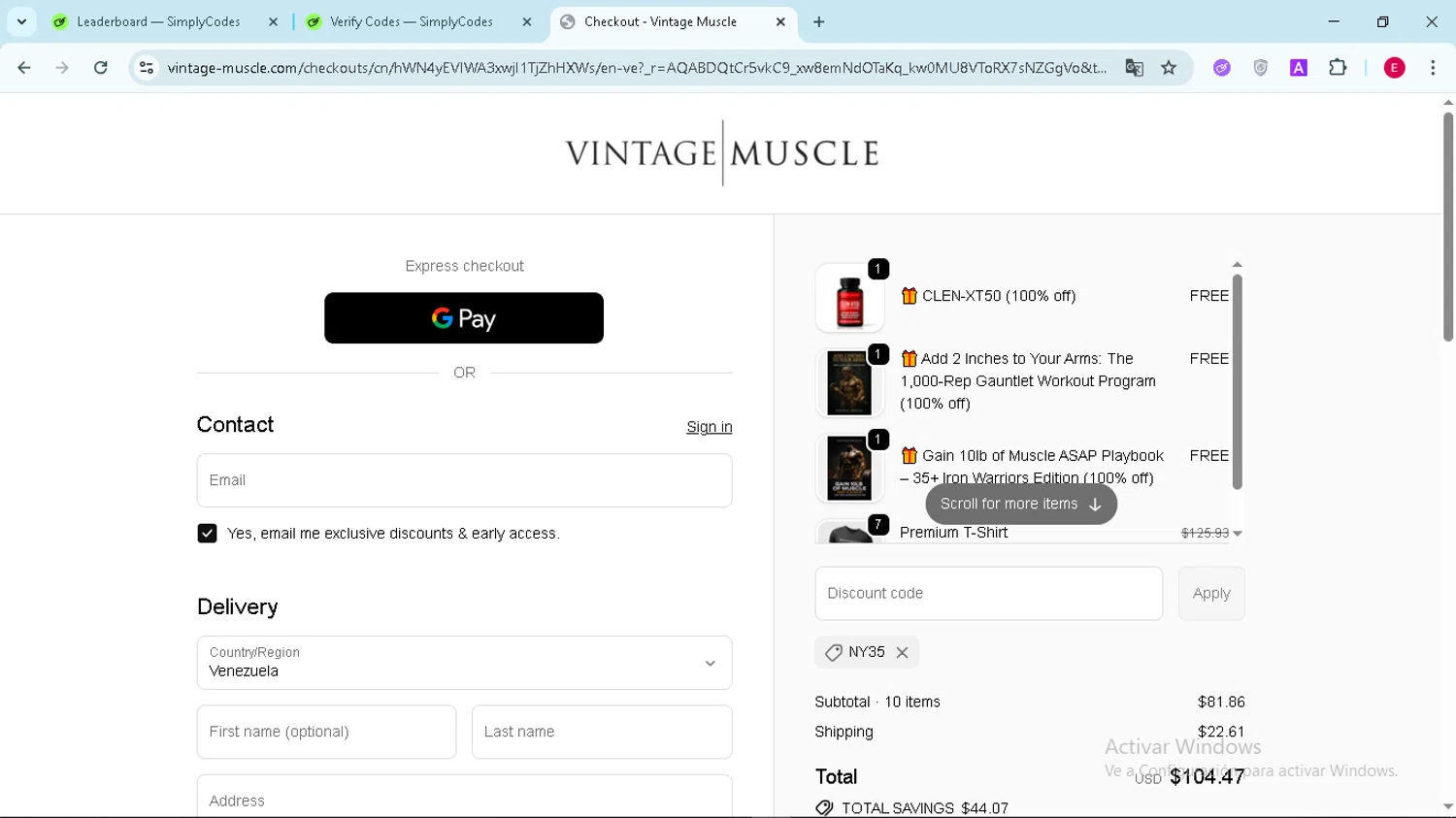Remove the NY35 discount code
This screenshot has width=1456, height=818.
903,653
